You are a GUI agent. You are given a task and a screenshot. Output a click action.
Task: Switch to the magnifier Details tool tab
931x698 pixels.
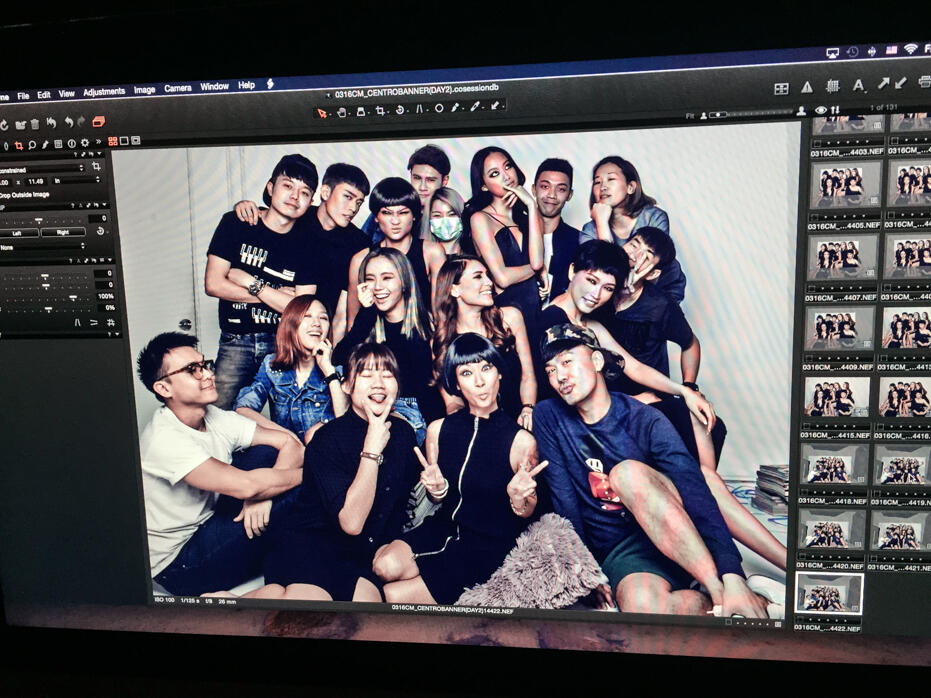(x=32, y=145)
